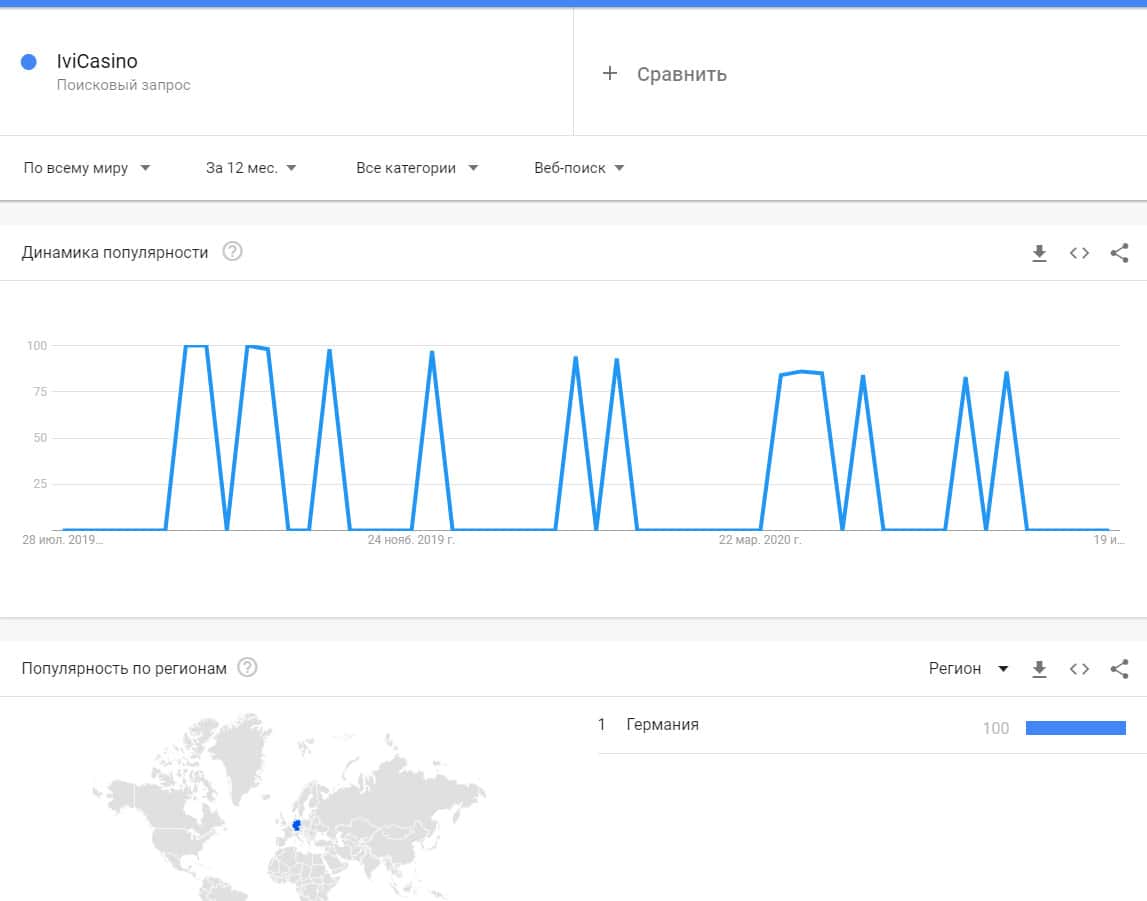This screenshot has width=1147, height=901.
Task: Click the blue IviCasino color dot
Action: 29,62
